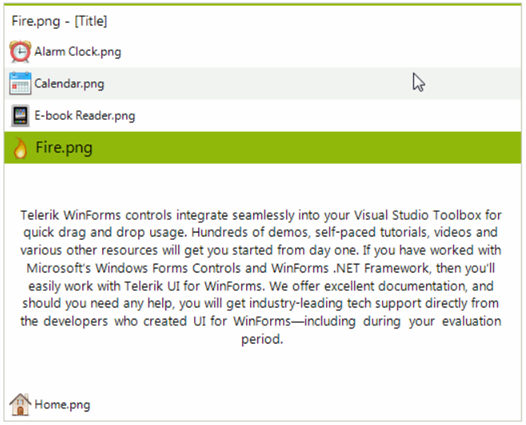Click the house icon beside Home.png
This screenshot has width=526, height=425.
click(x=20, y=405)
